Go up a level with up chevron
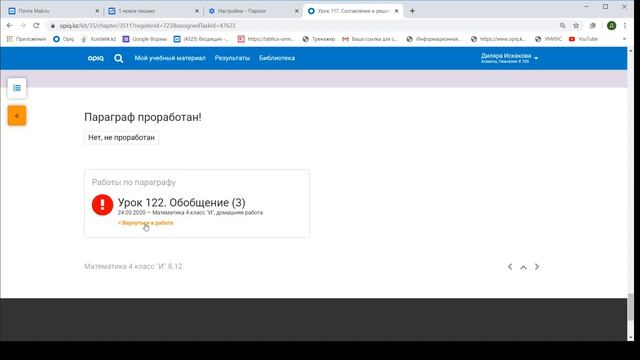This screenshot has height=360, width=640. (523, 267)
